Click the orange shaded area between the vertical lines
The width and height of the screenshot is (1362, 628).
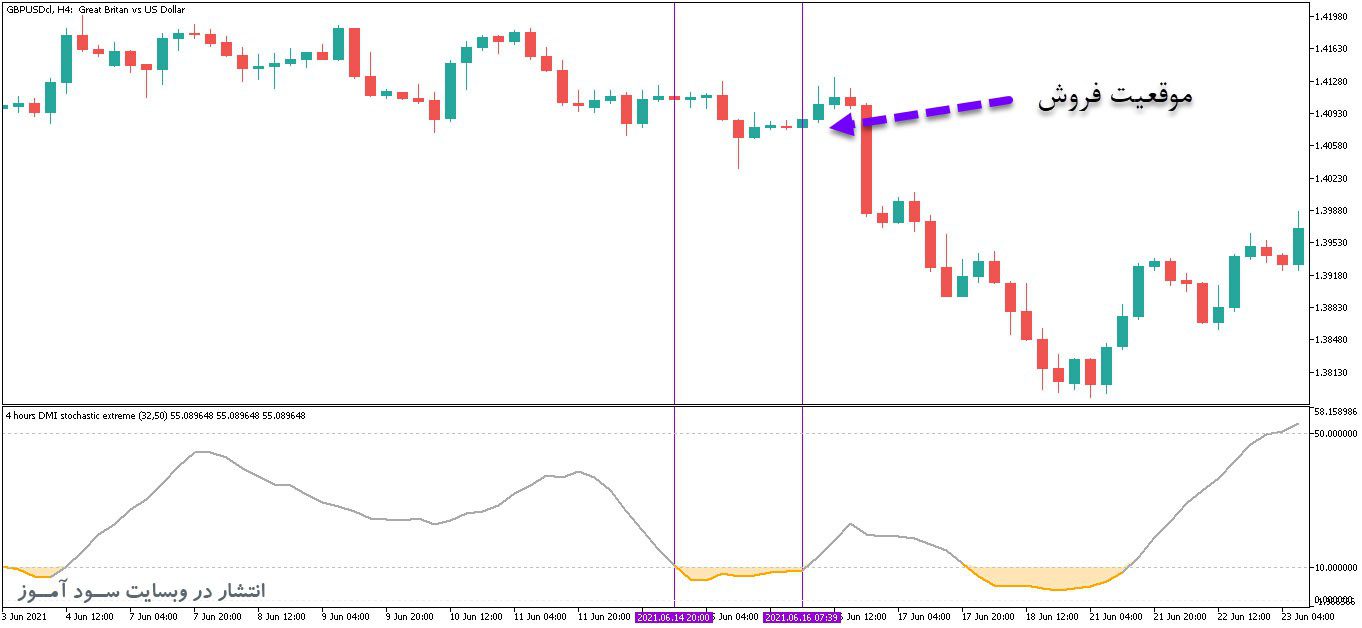point(738,573)
